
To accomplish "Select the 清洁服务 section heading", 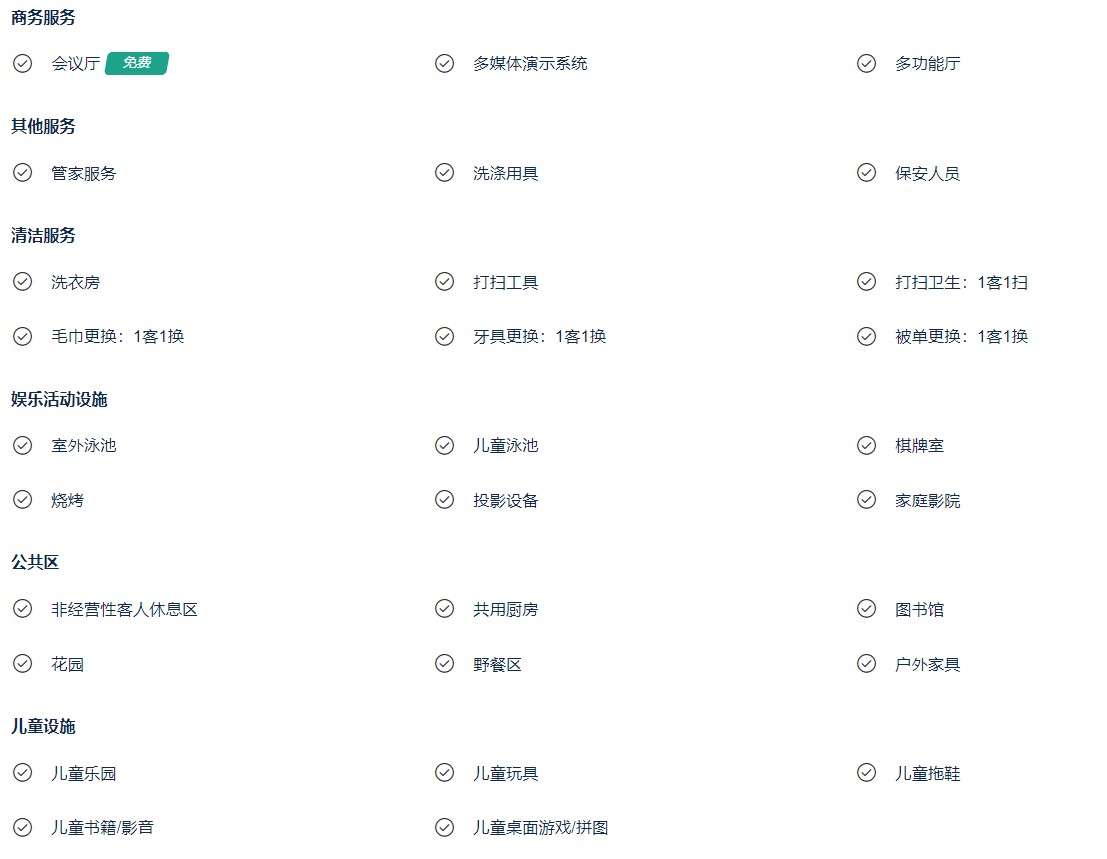I will (43, 235).
